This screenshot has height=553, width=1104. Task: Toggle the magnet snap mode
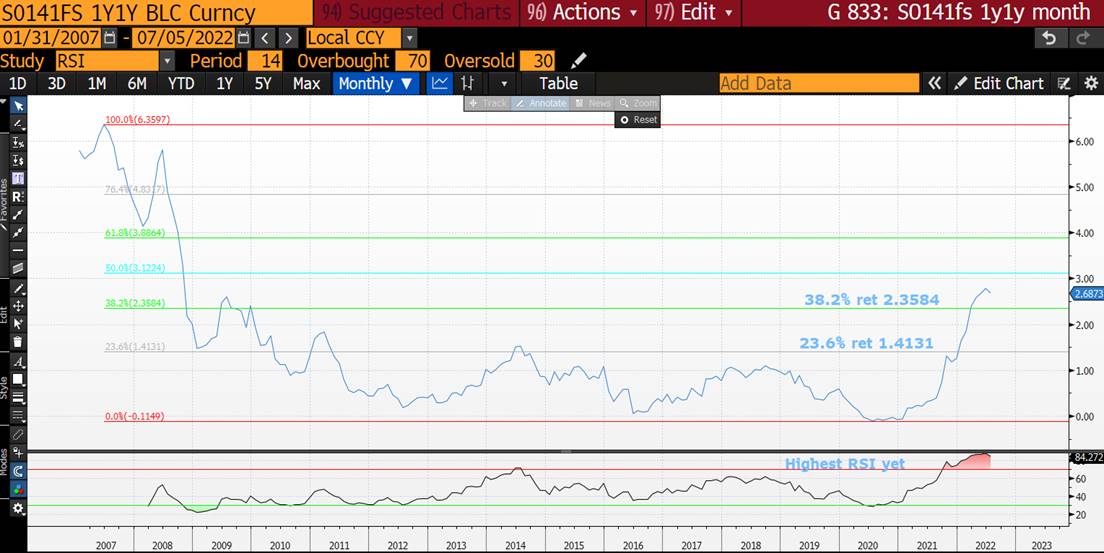click(18, 471)
